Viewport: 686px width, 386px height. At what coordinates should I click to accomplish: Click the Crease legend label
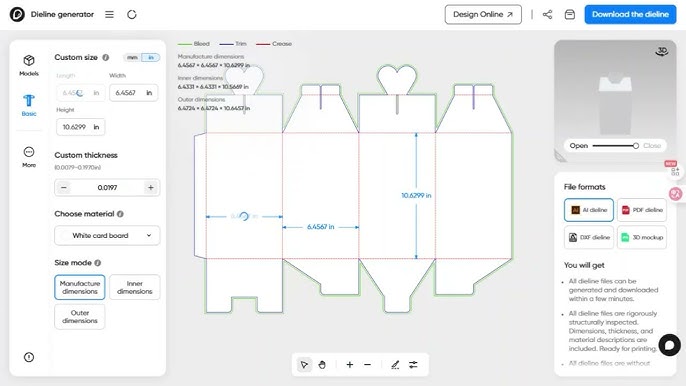(x=282, y=44)
